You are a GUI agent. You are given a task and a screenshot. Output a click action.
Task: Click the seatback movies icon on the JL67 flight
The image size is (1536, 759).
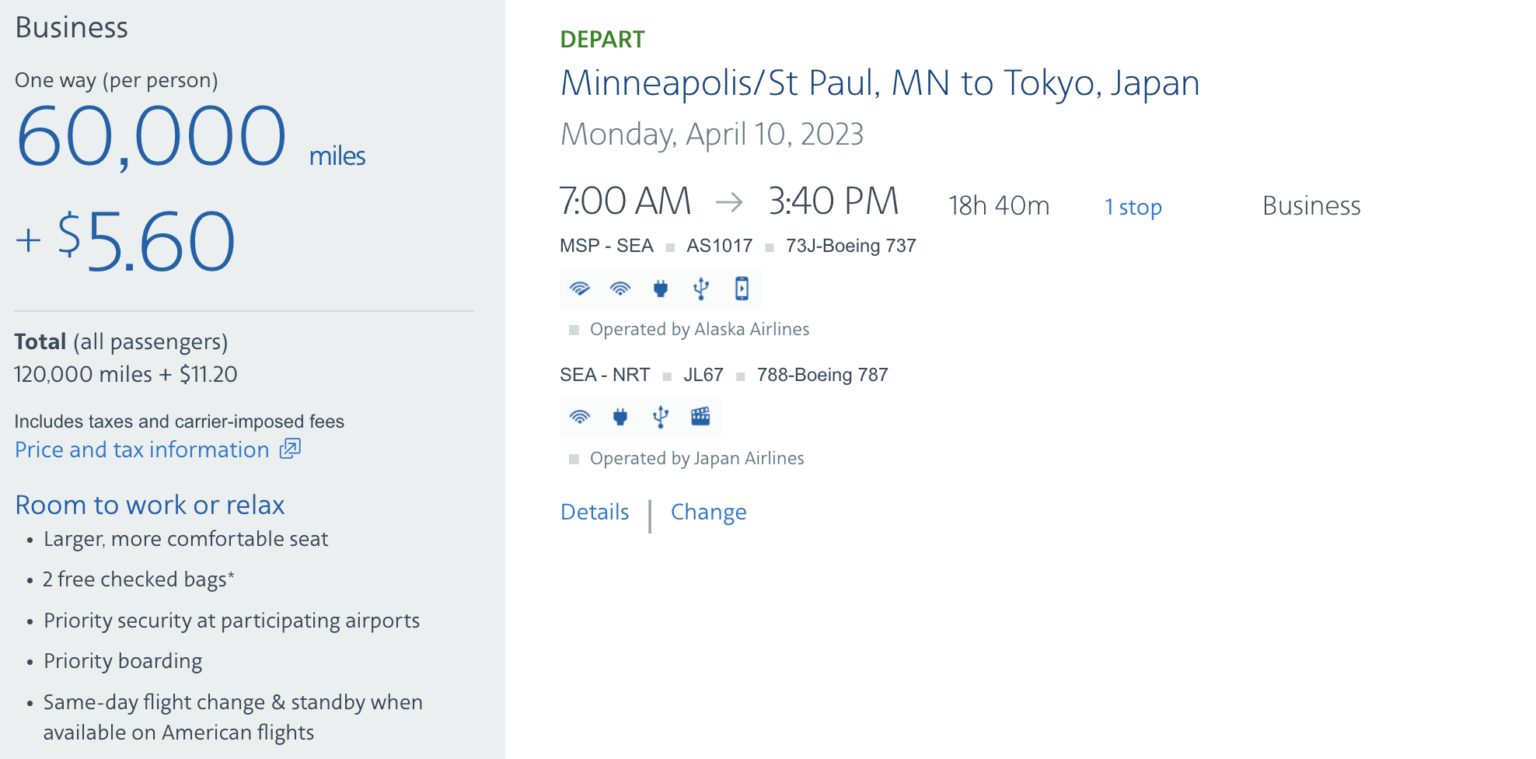click(700, 417)
